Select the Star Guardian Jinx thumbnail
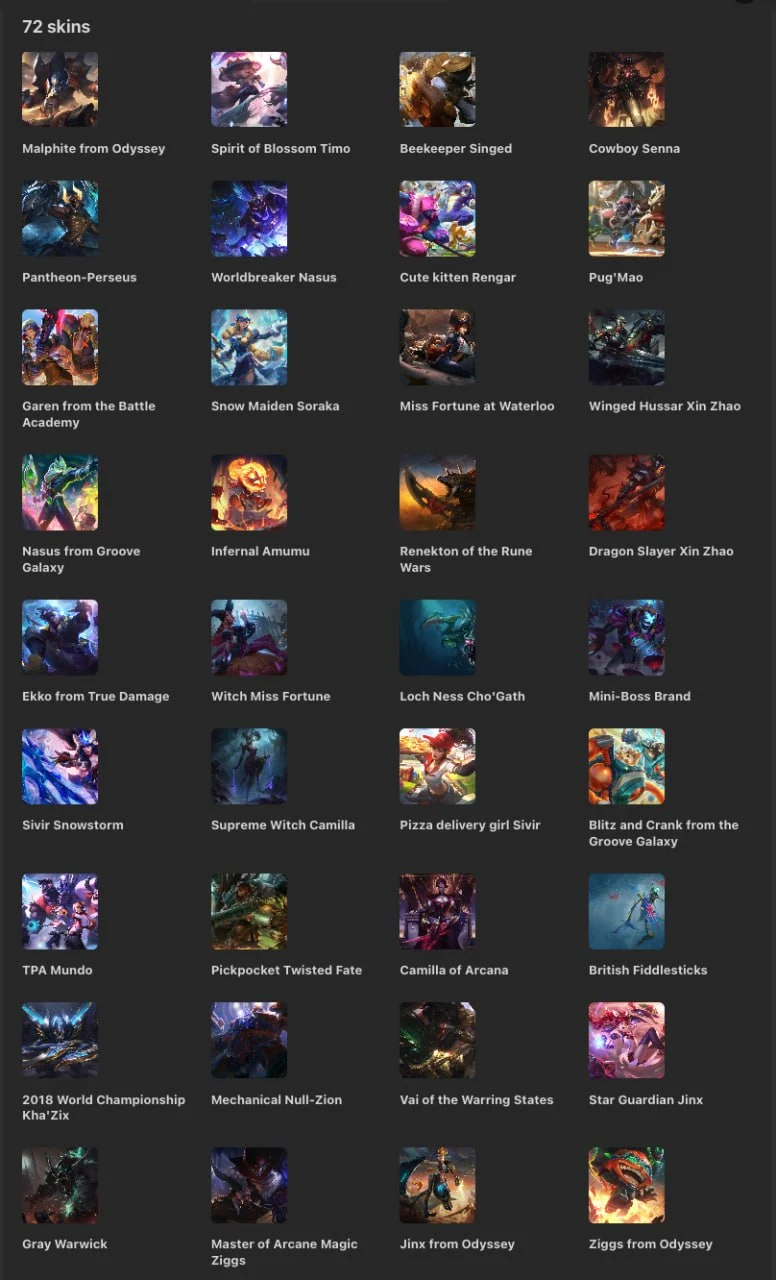 click(x=626, y=1041)
